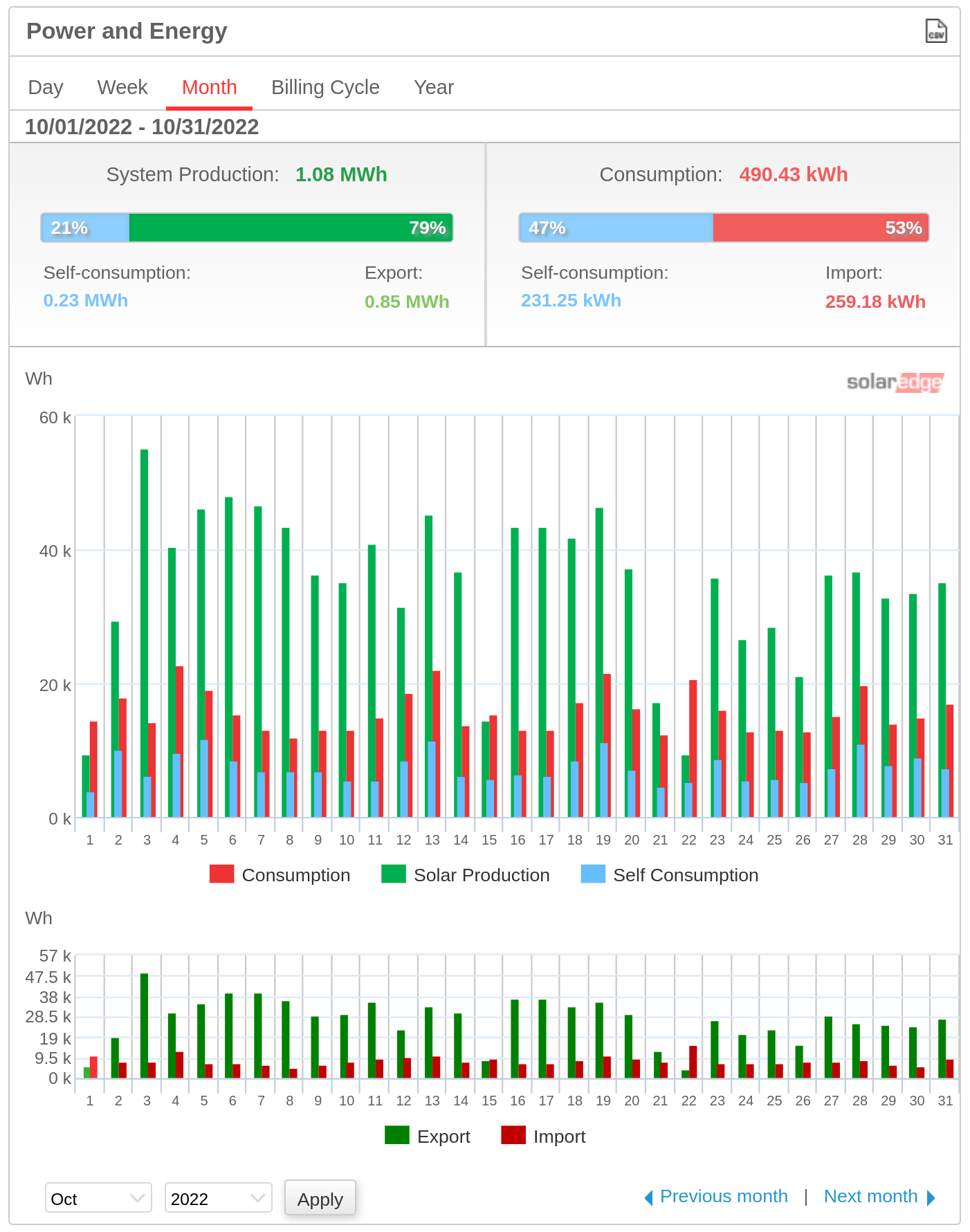Click the green 79% export progress bar
Image resolution: width=970 pixels, height=1232 pixels.
[291, 228]
